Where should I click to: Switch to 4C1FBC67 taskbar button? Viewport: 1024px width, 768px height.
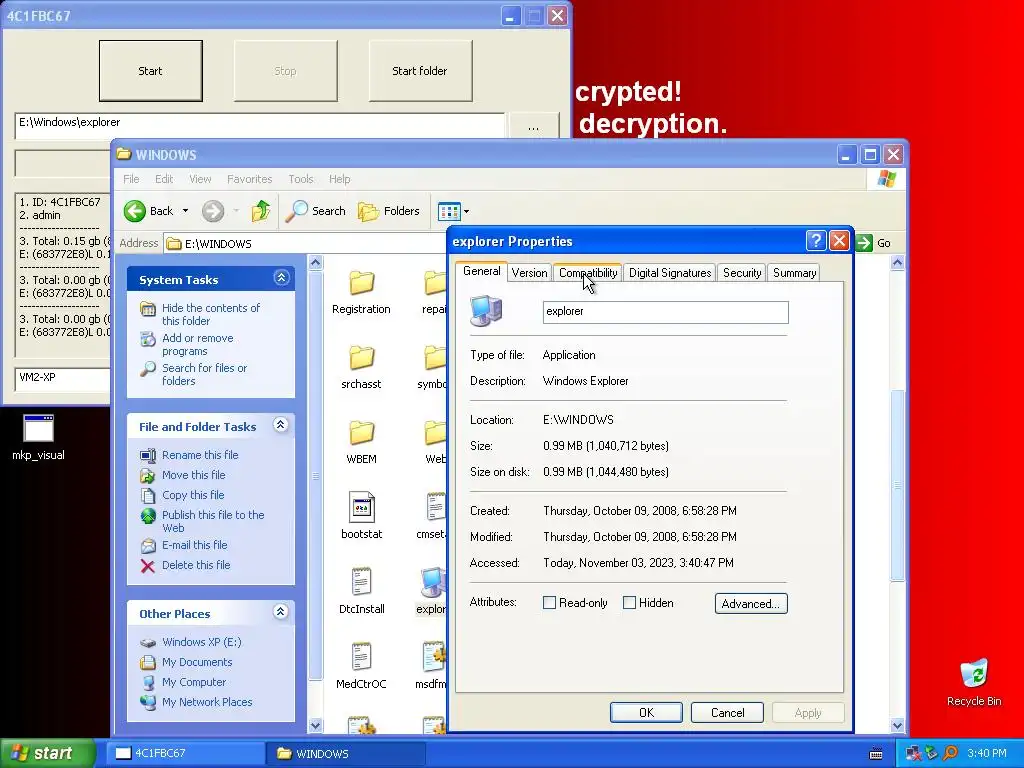pyautogui.click(x=185, y=754)
